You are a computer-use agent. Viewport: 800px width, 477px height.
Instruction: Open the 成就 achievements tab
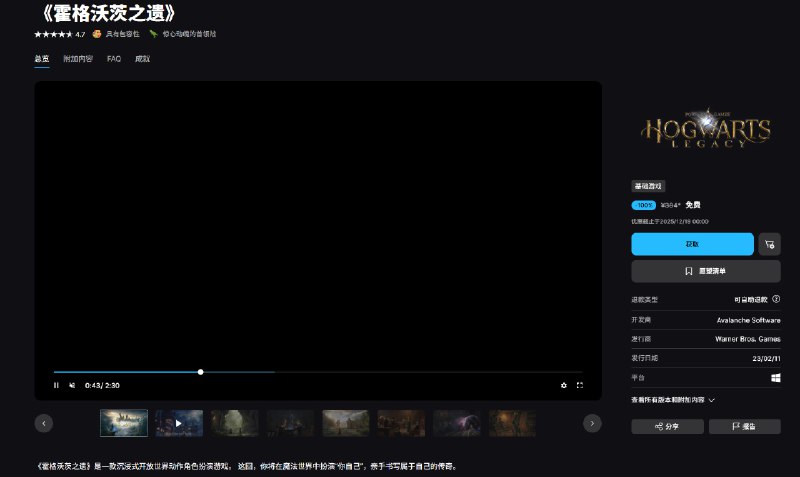(142, 59)
